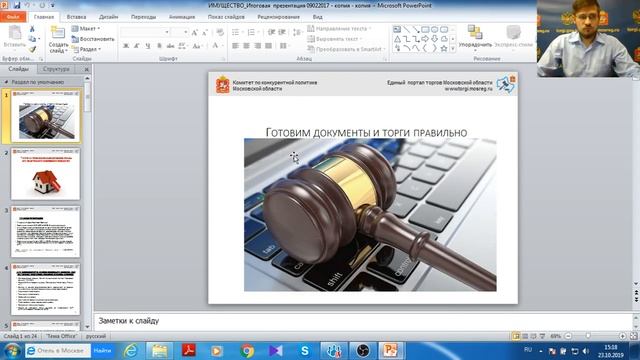
Task: Toggle justify text alignment
Action: click(269, 46)
